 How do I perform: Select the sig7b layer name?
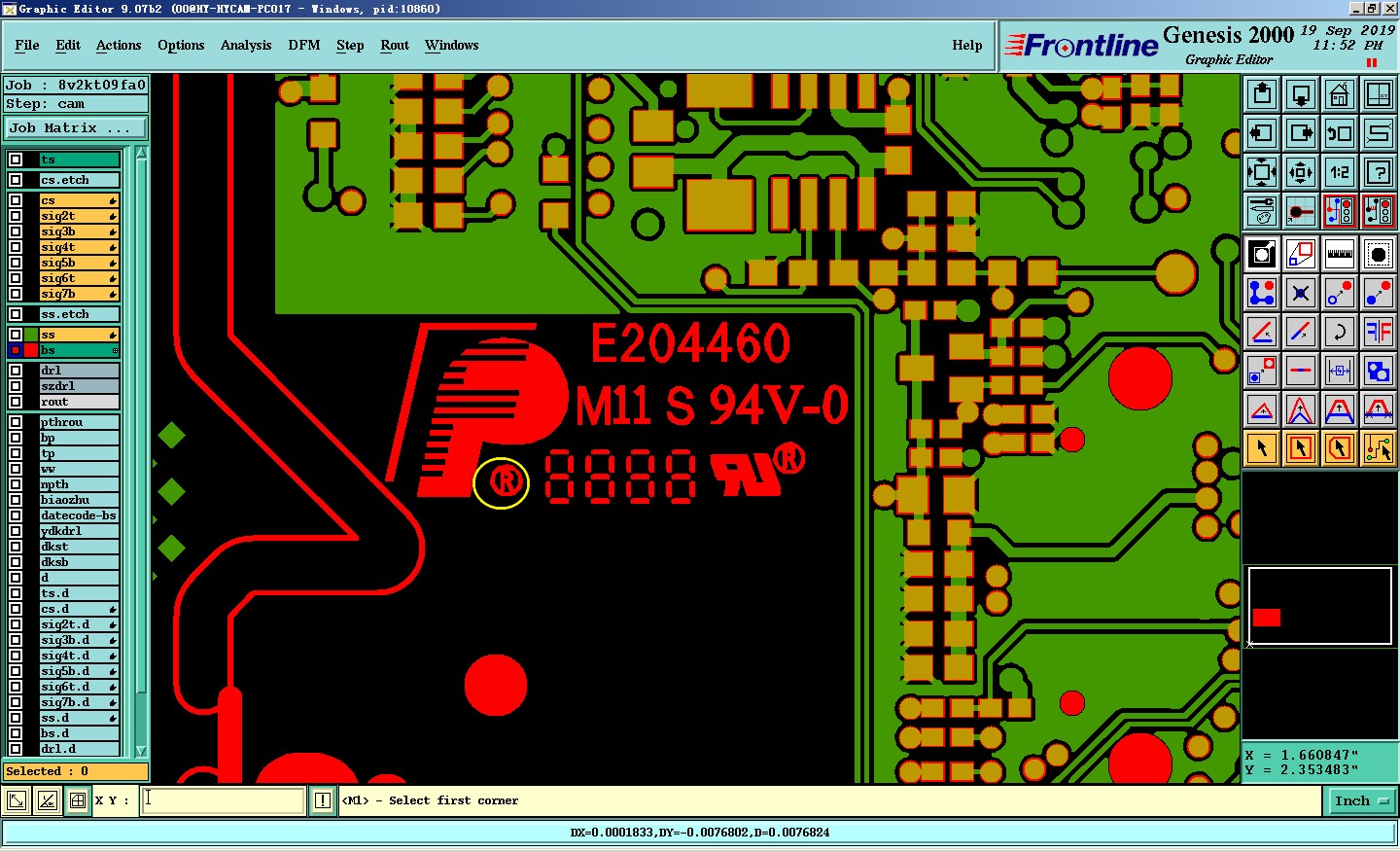(x=79, y=294)
